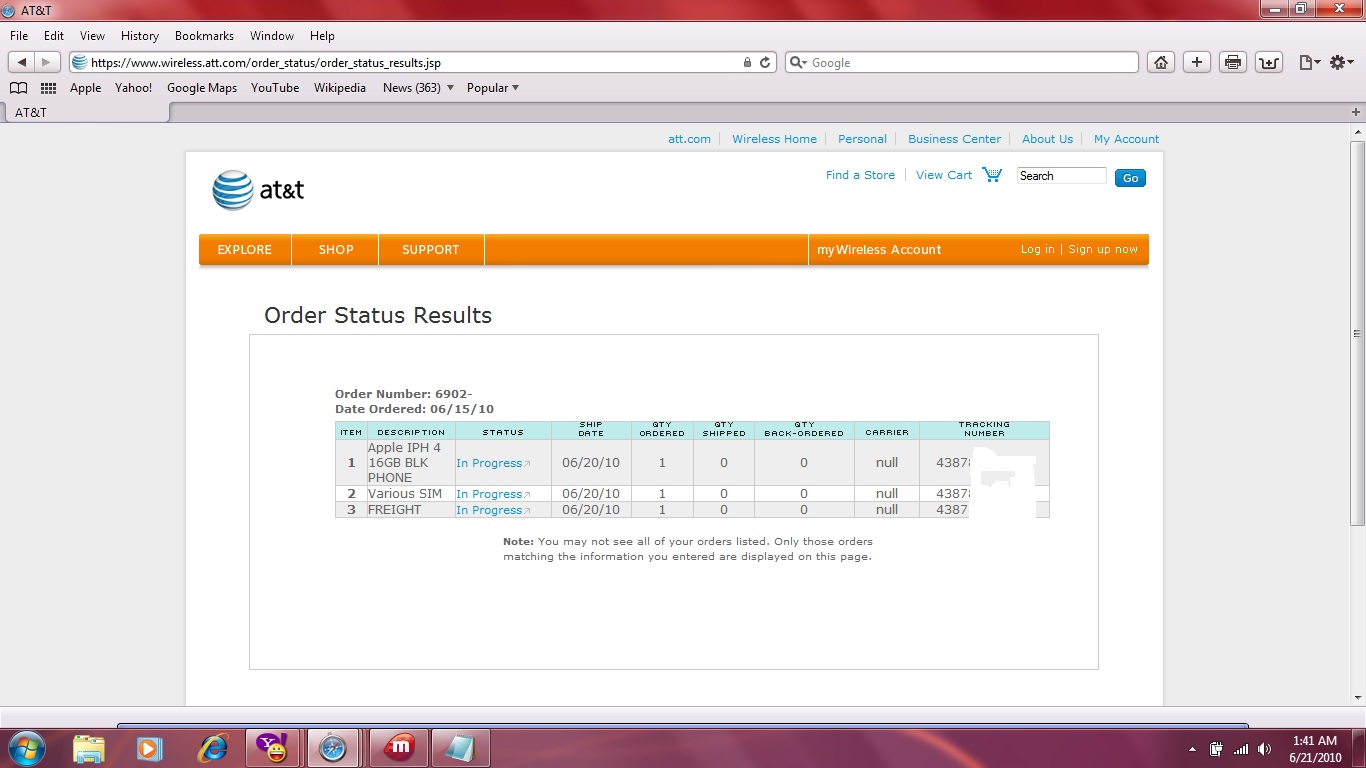Reload the page using the refresh icon
Viewport: 1366px width, 768px height.
point(766,62)
